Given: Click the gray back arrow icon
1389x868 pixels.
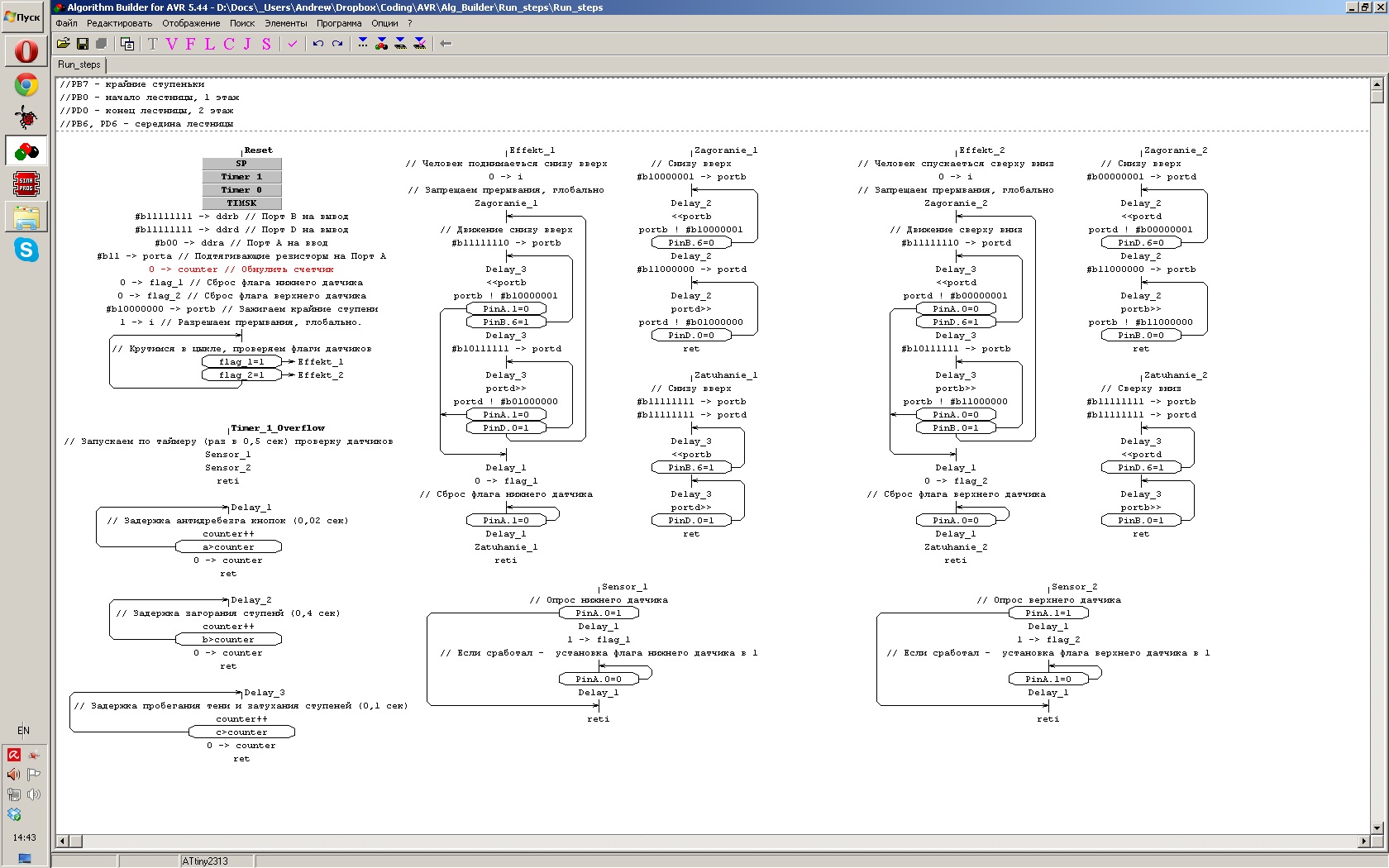Looking at the screenshot, I should (x=446, y=44).
